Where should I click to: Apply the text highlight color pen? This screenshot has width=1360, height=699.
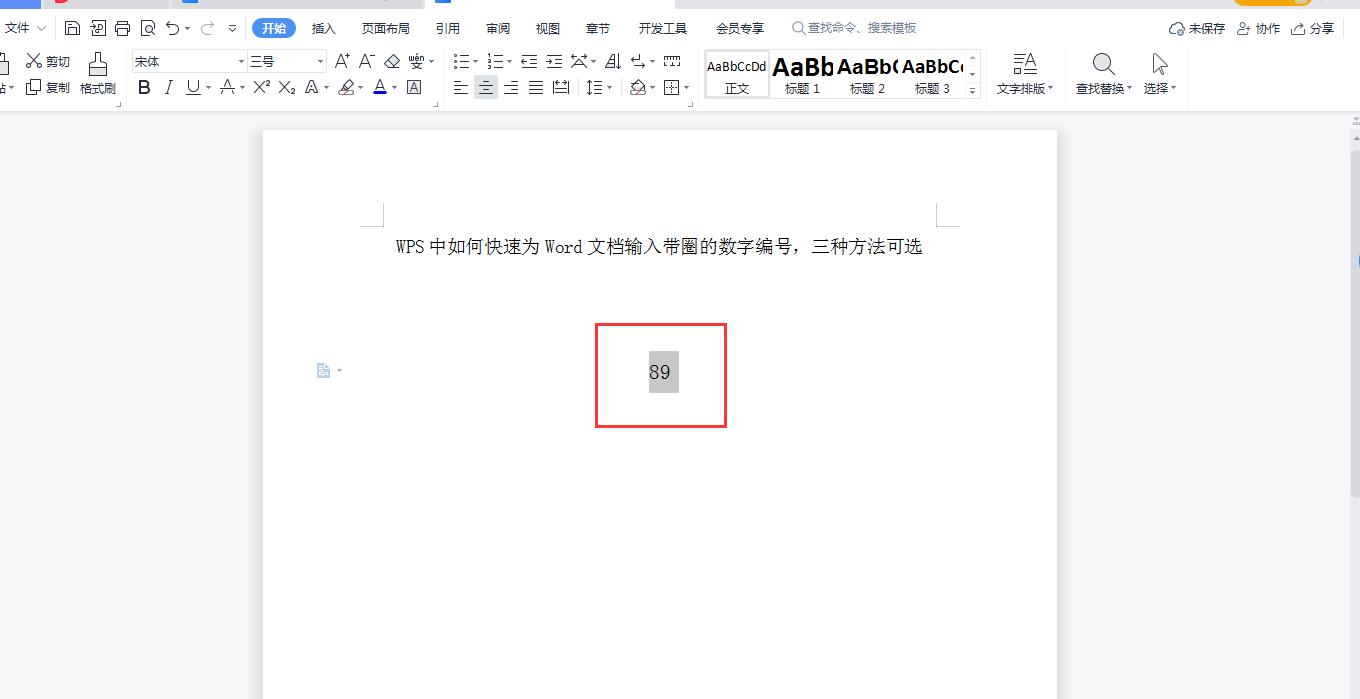pos(346,88)
